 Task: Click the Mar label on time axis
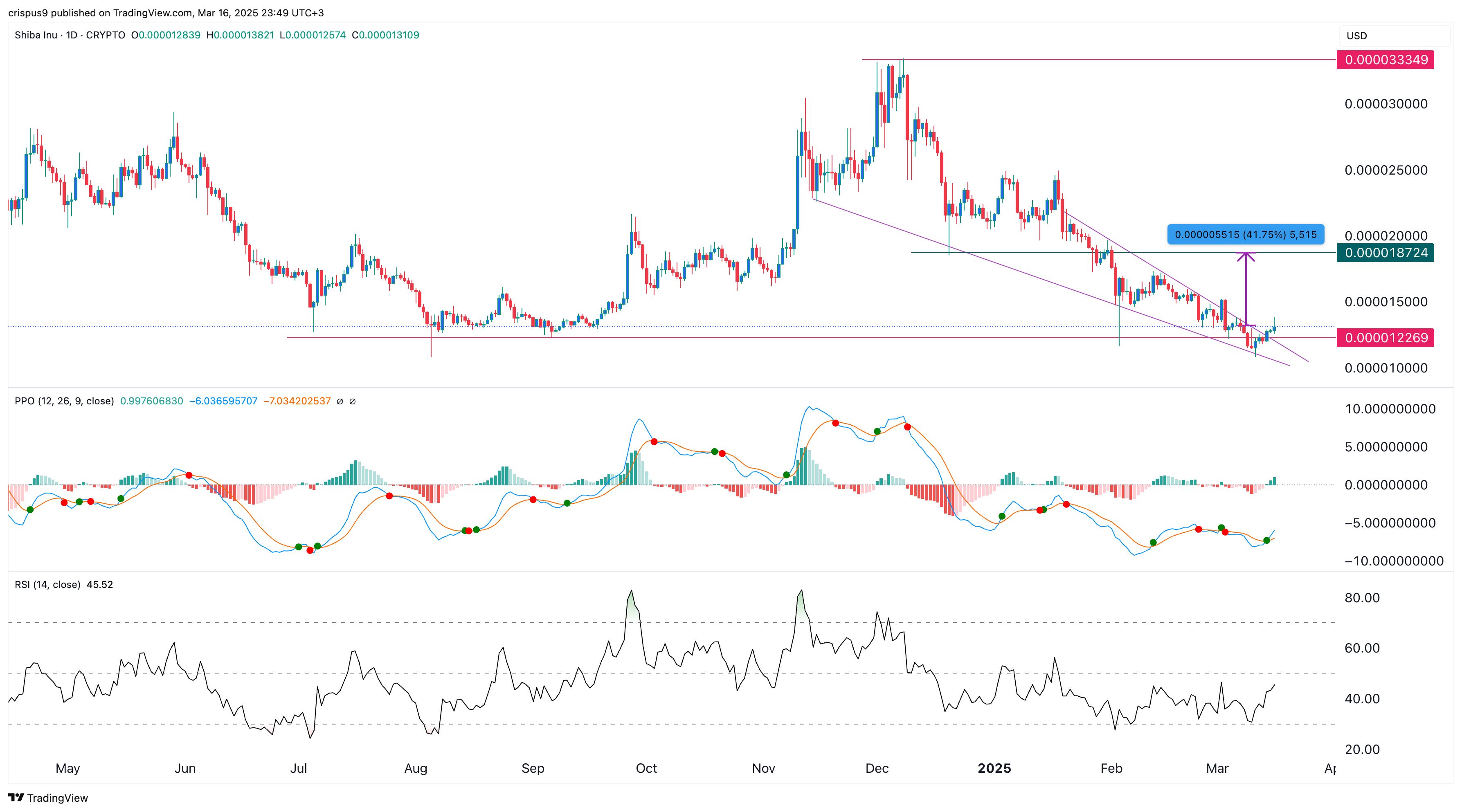tap(1217, 768)
